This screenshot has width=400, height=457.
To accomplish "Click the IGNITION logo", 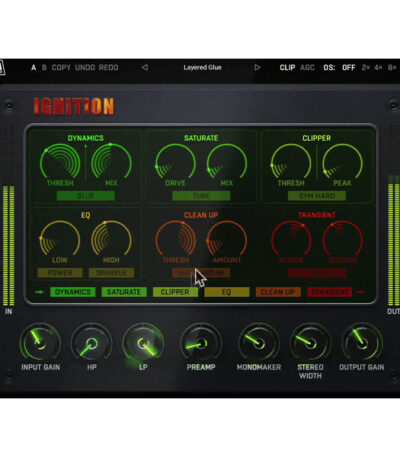I will click(x=74, y=106).
